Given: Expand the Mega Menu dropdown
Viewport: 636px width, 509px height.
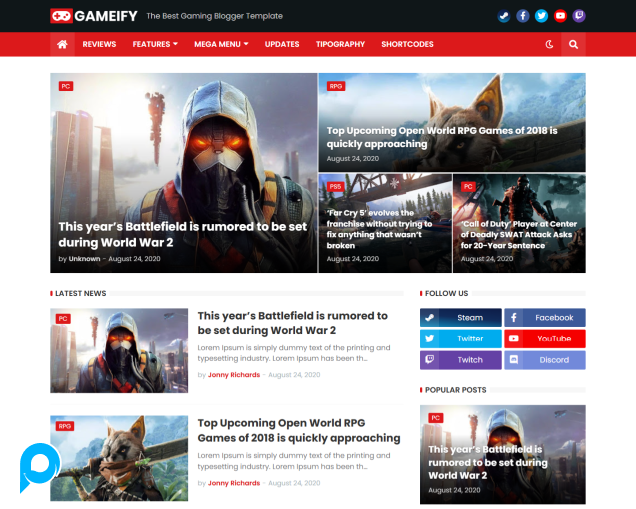Looking at the screenshot, I should (221, 44).
